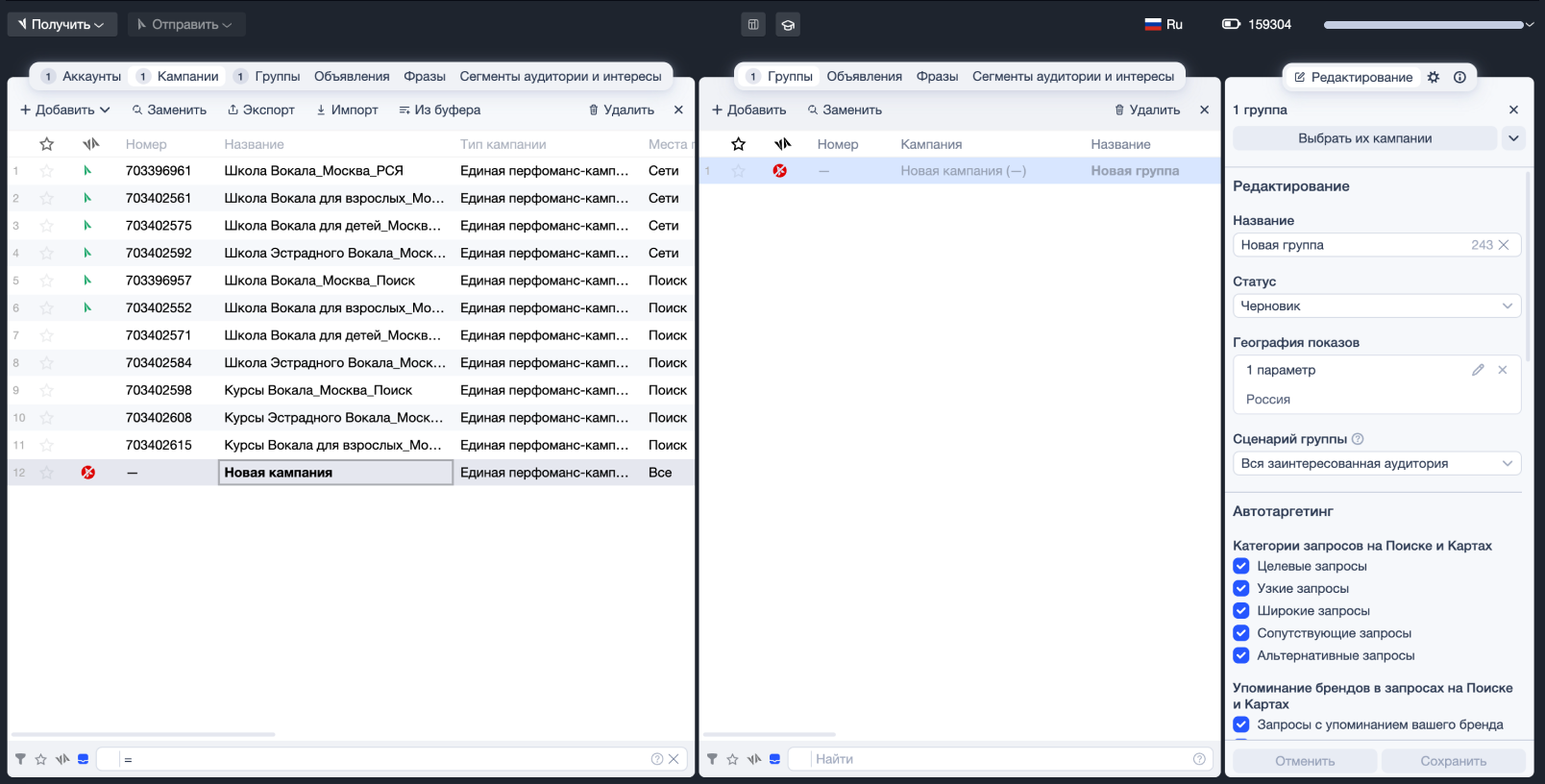Screen dimensions: 1545x784
Task: Open the account dropdown chevron at top right
Action: [x=1530, y=25]
